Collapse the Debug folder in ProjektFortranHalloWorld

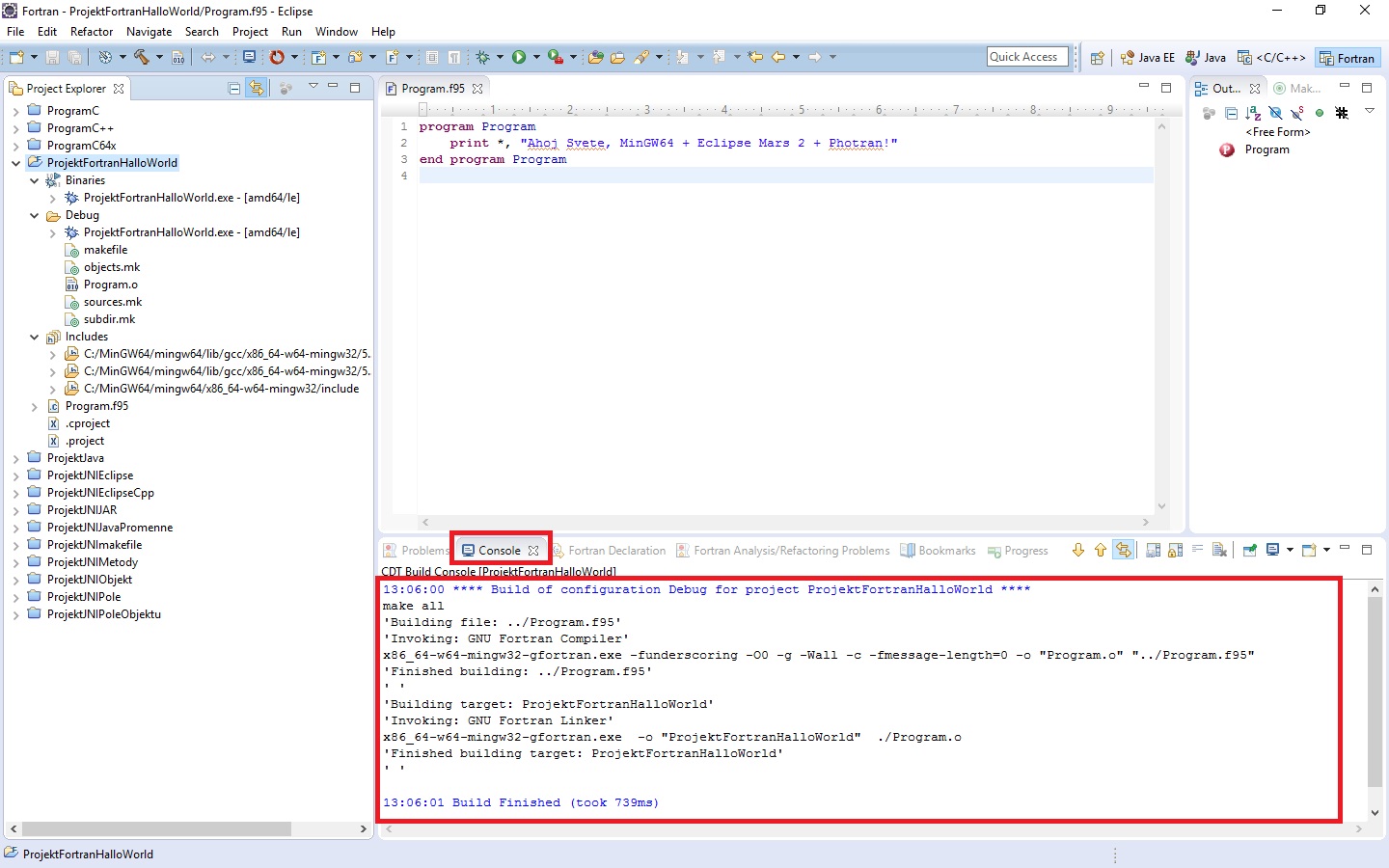[34, 215]
